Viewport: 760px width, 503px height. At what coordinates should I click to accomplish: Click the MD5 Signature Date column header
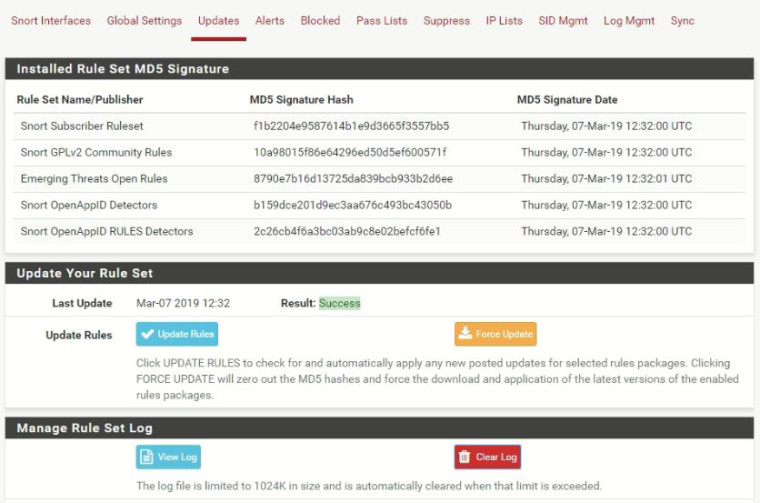[x=567, y=100]
